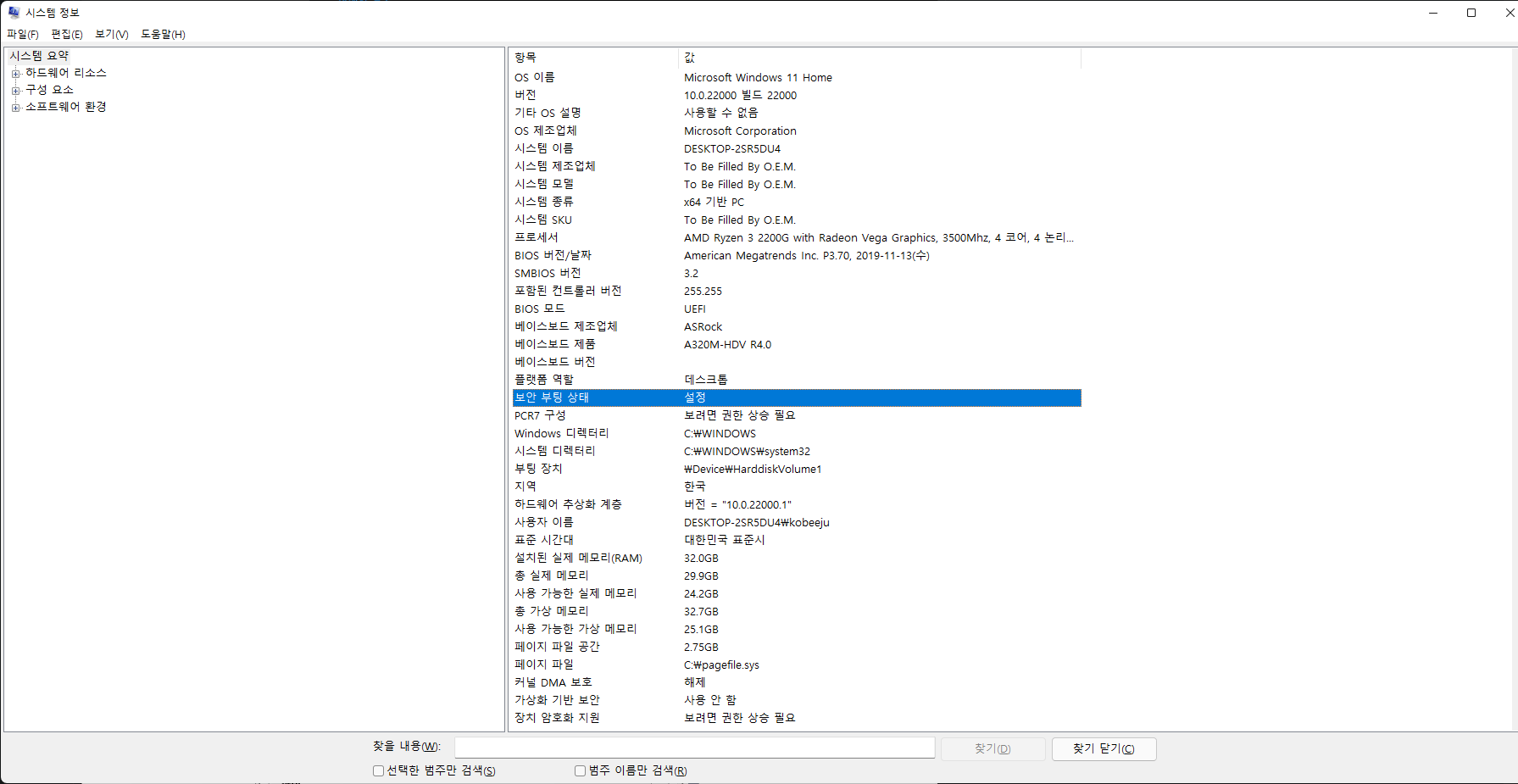Select the 지역 row
This screenshot has width=1518, height=784.
[797, 487]
